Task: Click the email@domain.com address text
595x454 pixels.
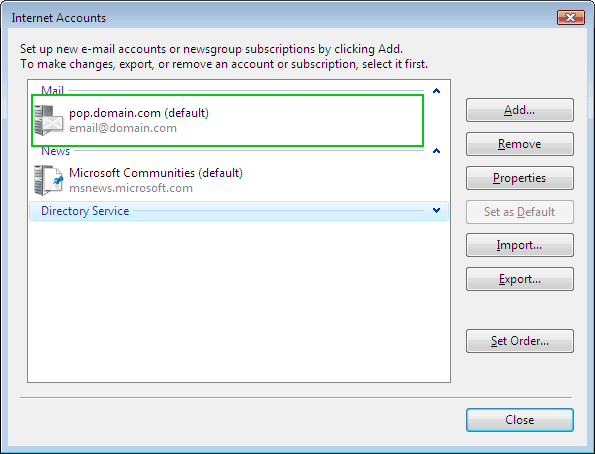Action: 123,128
